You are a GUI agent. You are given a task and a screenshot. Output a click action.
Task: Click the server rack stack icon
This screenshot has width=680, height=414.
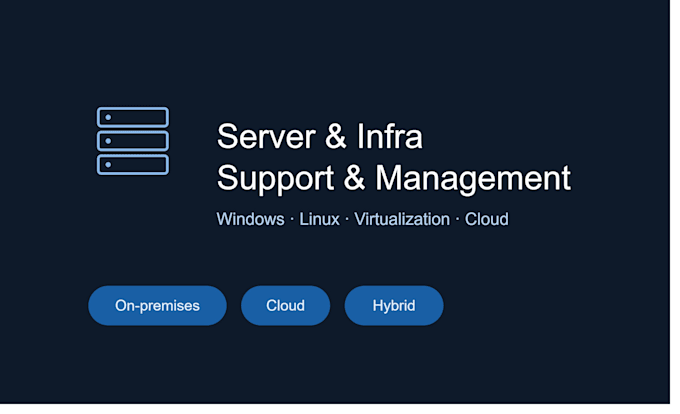point(133,141)
